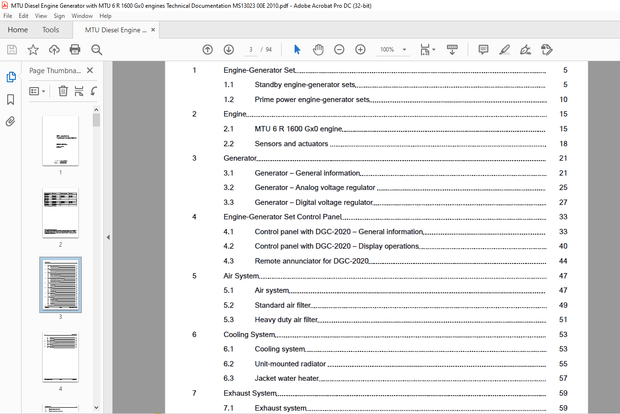The width and height of the screenshot is (620, 414).
Task: Add document to starred with star icon
Action: point(33,49)
